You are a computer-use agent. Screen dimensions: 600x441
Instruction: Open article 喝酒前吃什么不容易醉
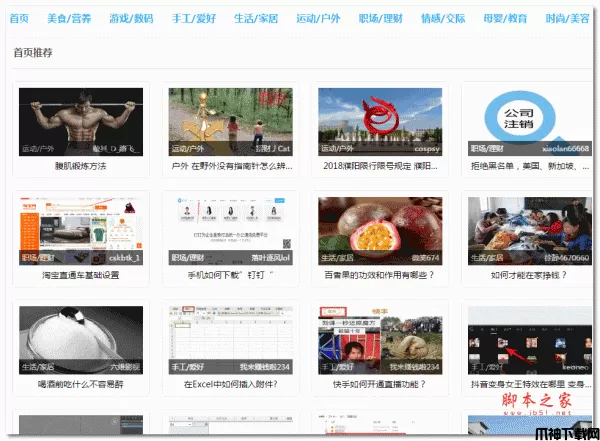click(x=81, y=384)
